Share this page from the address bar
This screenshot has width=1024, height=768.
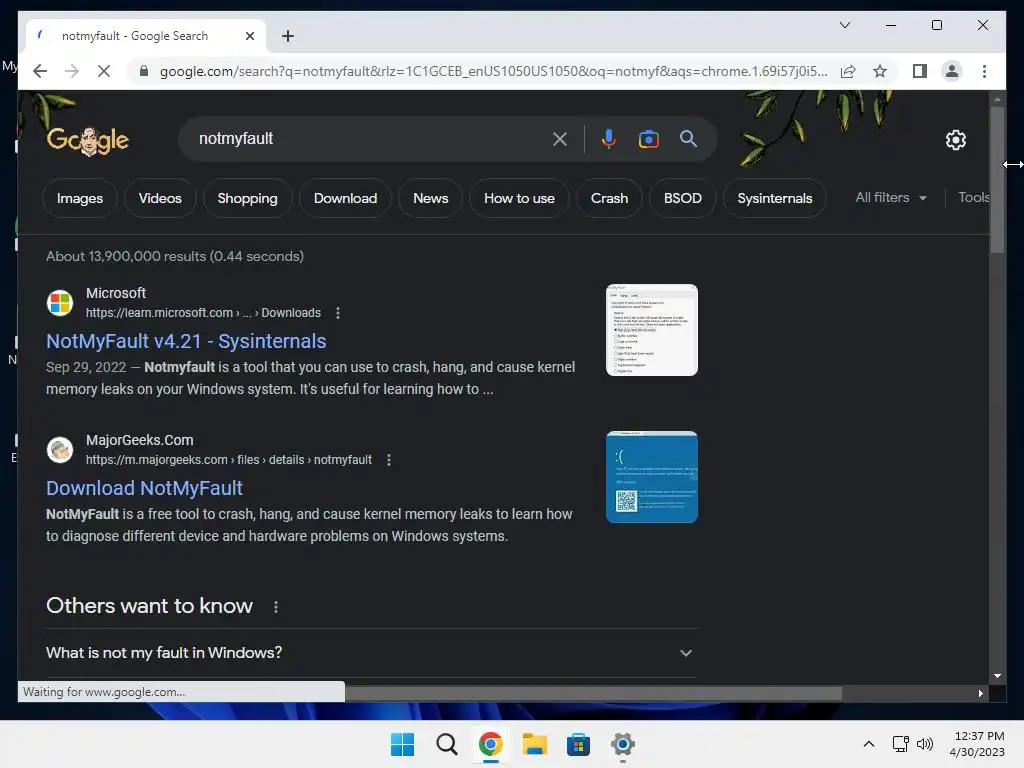(x=848, y=71)
